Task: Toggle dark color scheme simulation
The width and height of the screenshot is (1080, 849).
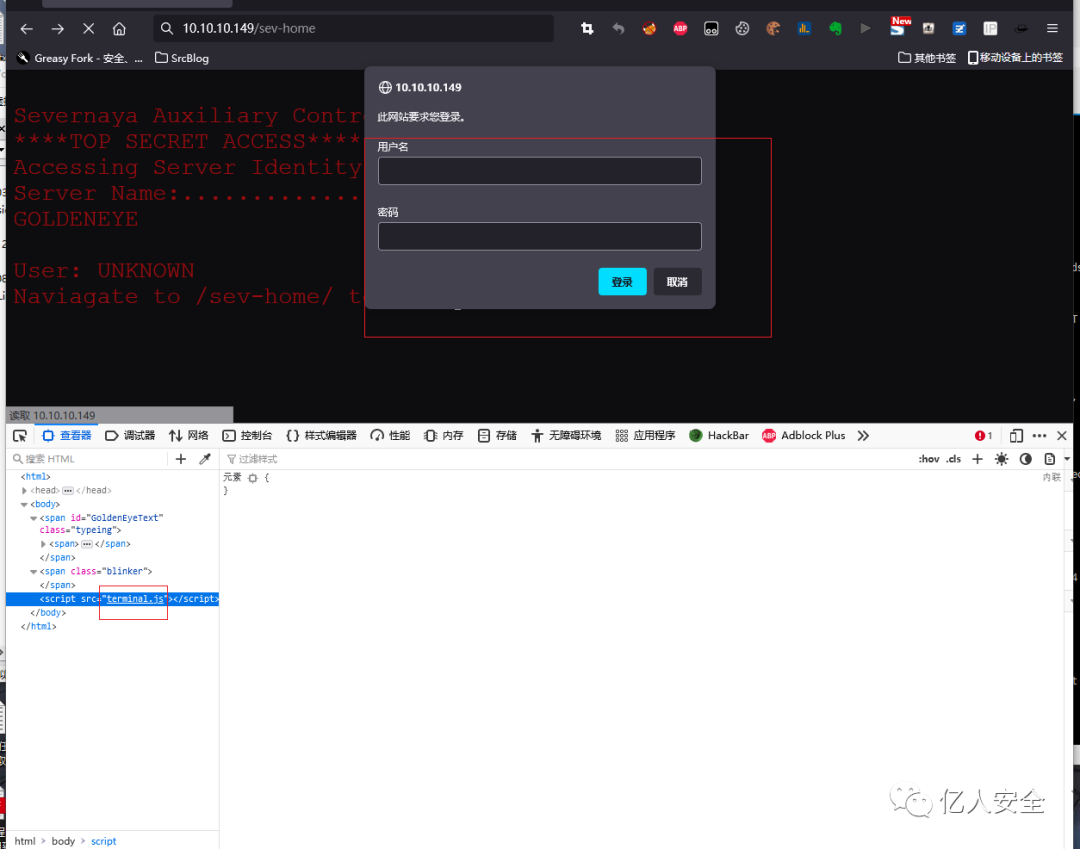Action: click(1026, 459)
